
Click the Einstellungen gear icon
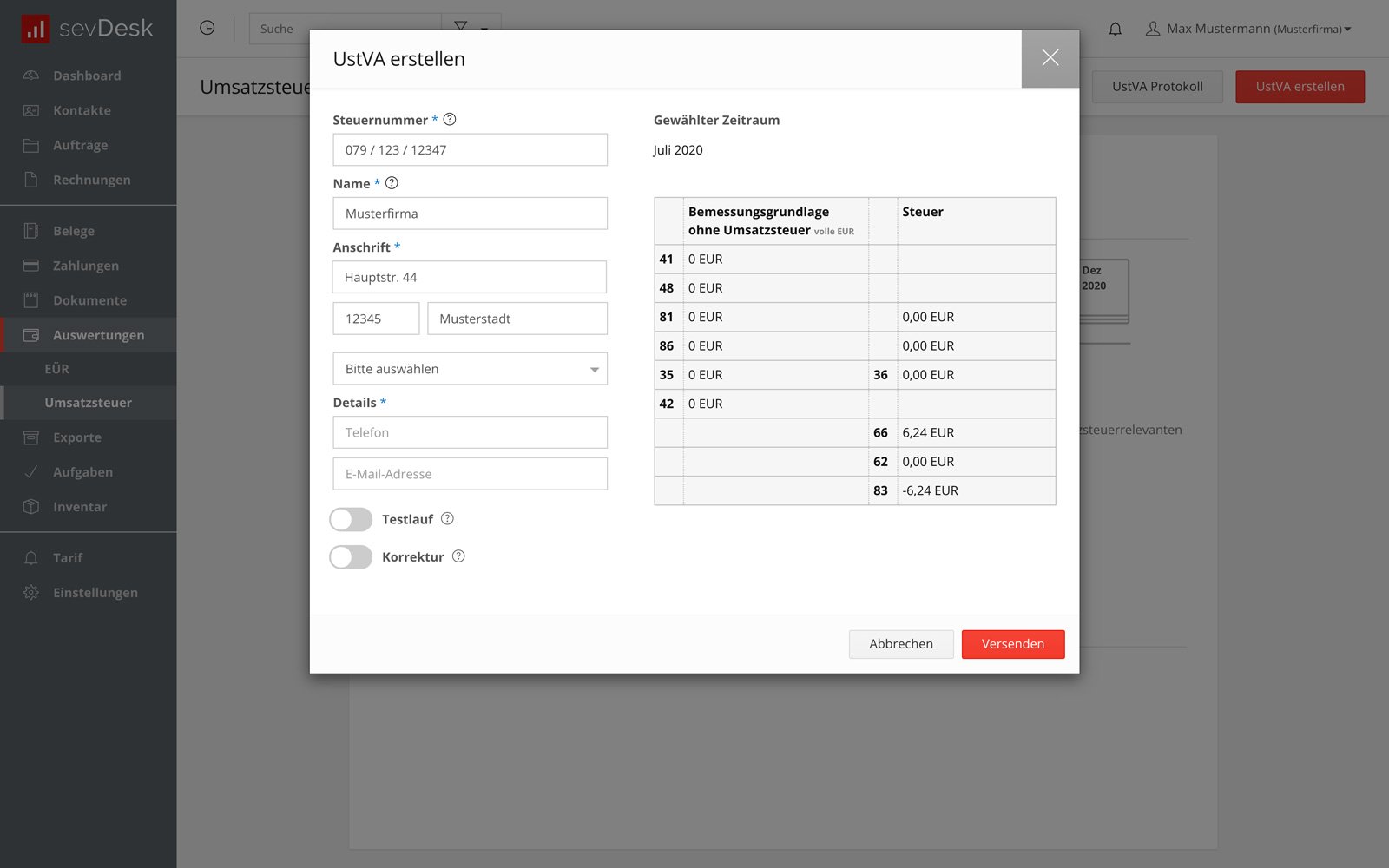pyautogui.click(x=31, y=593)
